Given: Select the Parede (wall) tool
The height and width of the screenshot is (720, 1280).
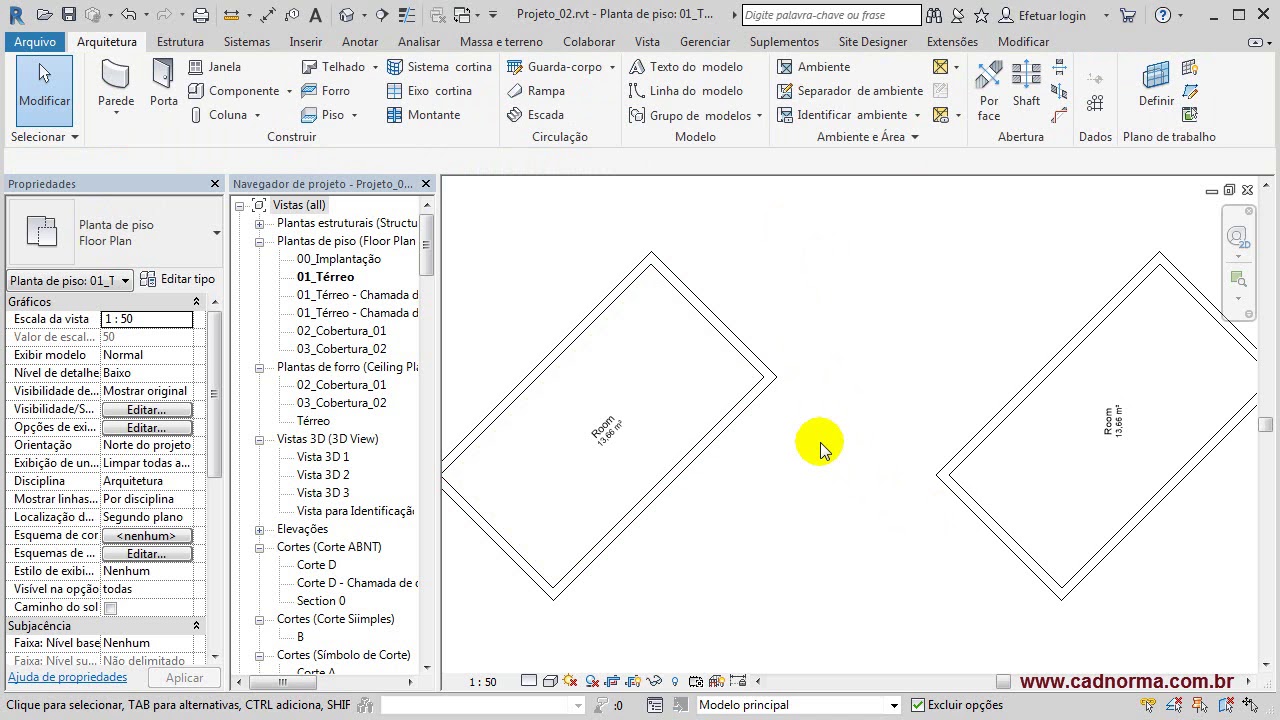Looking at the screenshot, I should (116, 85).
